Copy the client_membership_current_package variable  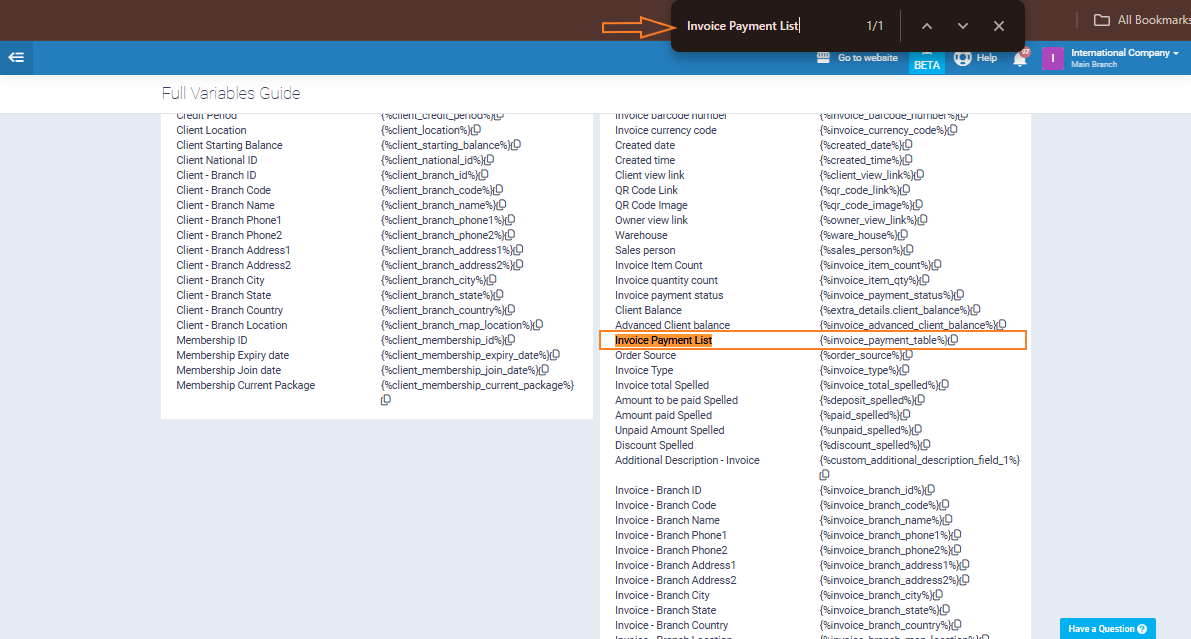pos(386,400)
